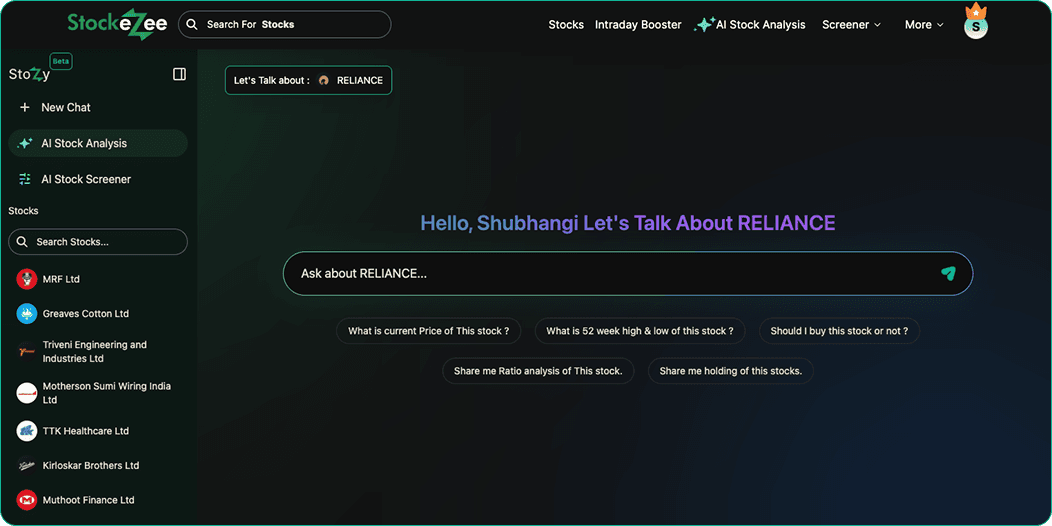Start a New Chat

[65, 107]
